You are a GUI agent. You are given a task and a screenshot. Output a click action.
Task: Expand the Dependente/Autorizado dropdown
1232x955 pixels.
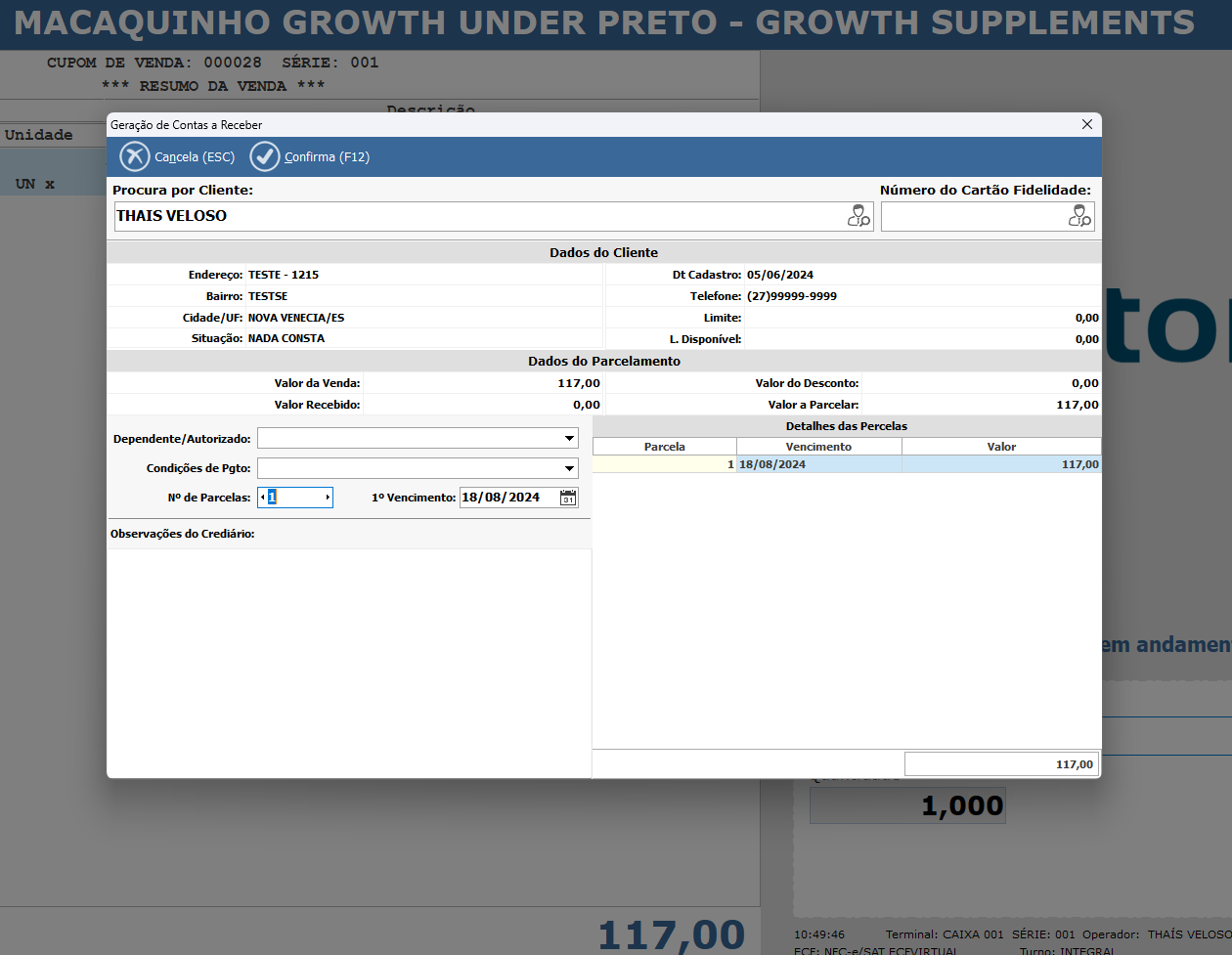pyautogui.click(x=569, y=439)
